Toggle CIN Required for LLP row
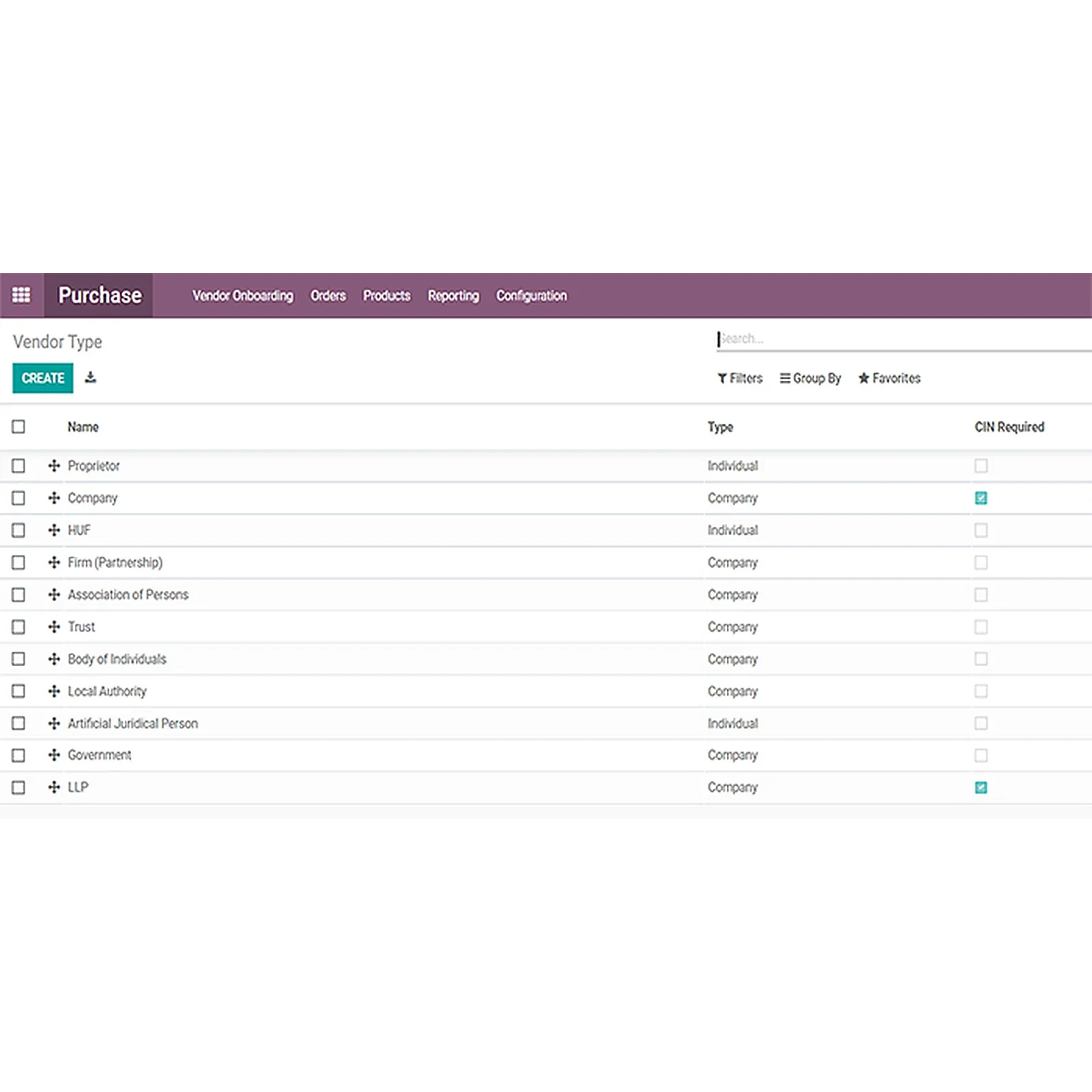This screenshot has width=1092, height=1092. 981,787
